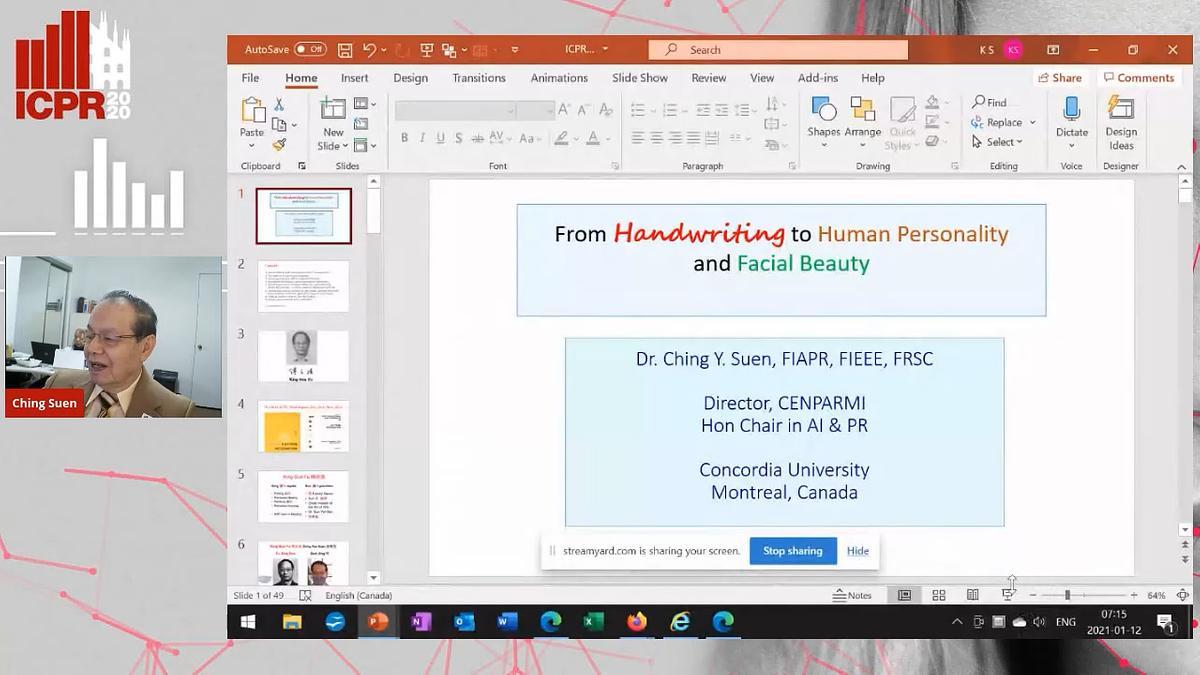Click the Search box in title bar
This screenshot has height=675, width=1200.
tap(779, 50)
